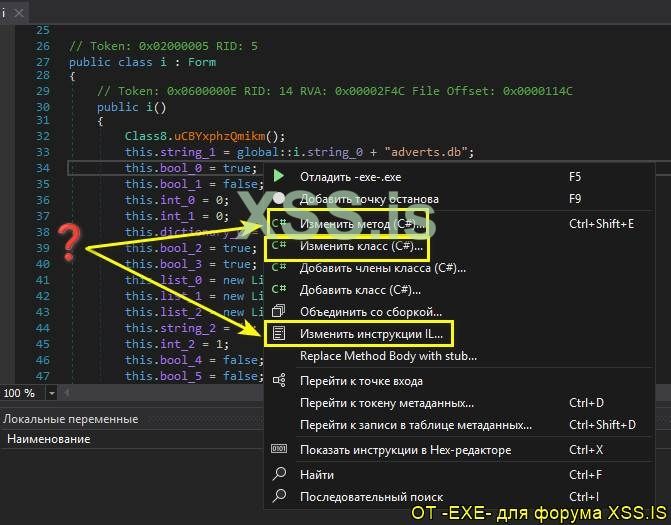Click the Token 0x02000005 RID comment
Screen dimensions: 671x525
point(163,46)
